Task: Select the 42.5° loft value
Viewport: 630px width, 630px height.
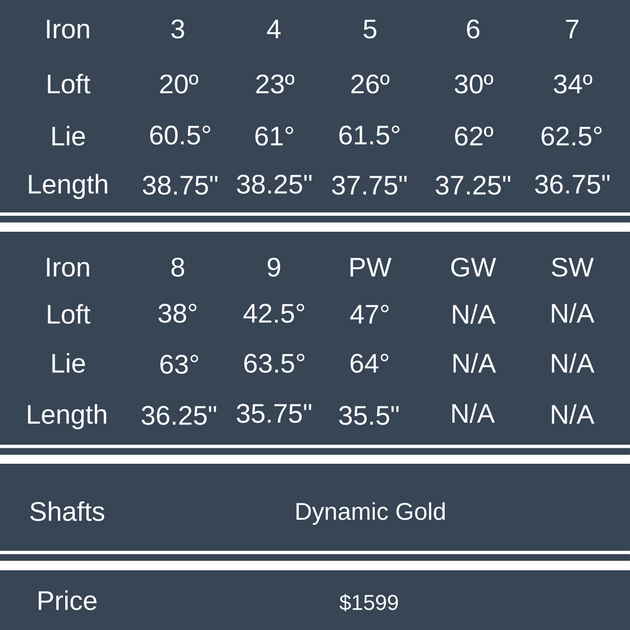Action: pyautogui.click(x=274, y=314)
